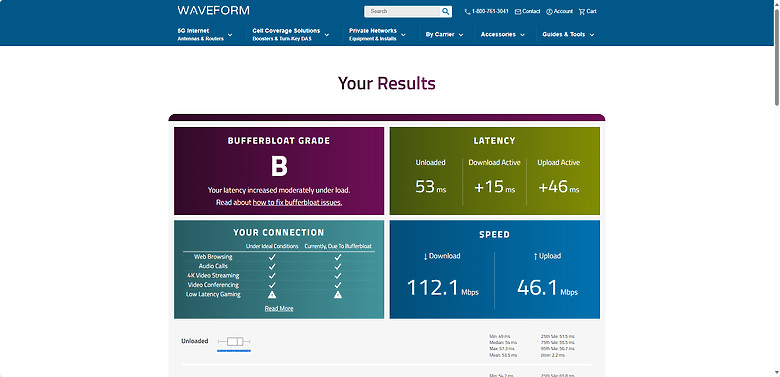Click the magnifier search icon

pos(445,11)
